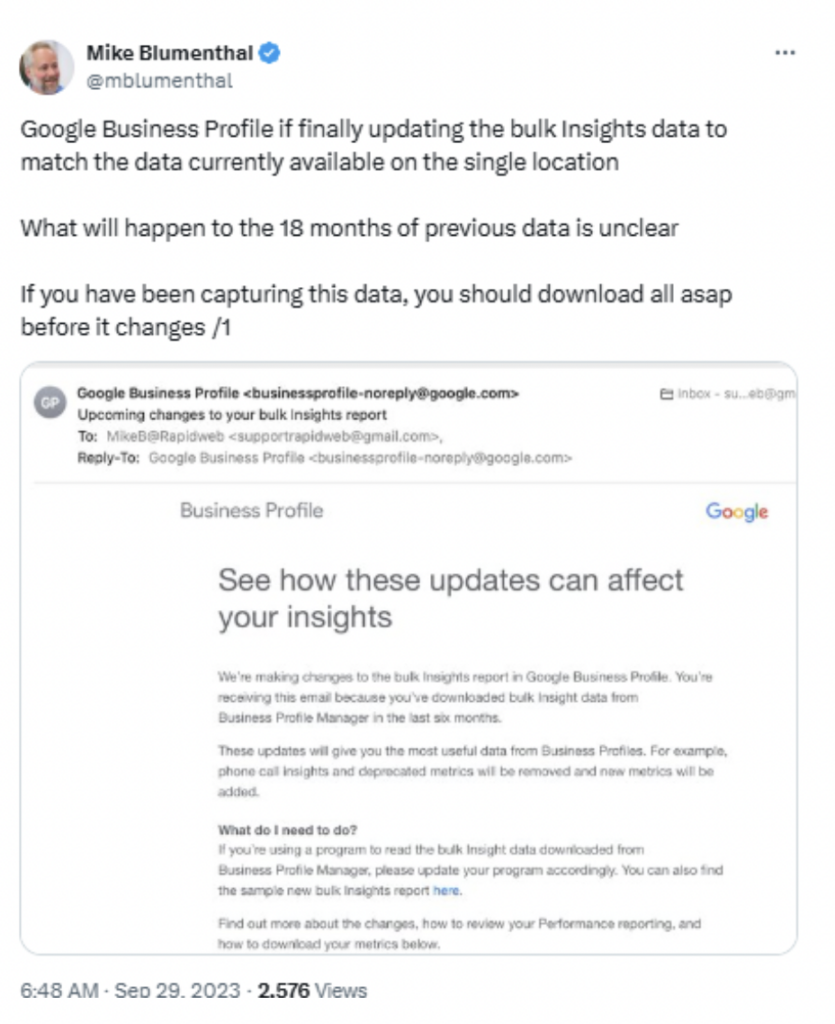Click the inbox folder icon in email
The image size is (835, 1024).
pyautogui.click(x=666, y=395)
